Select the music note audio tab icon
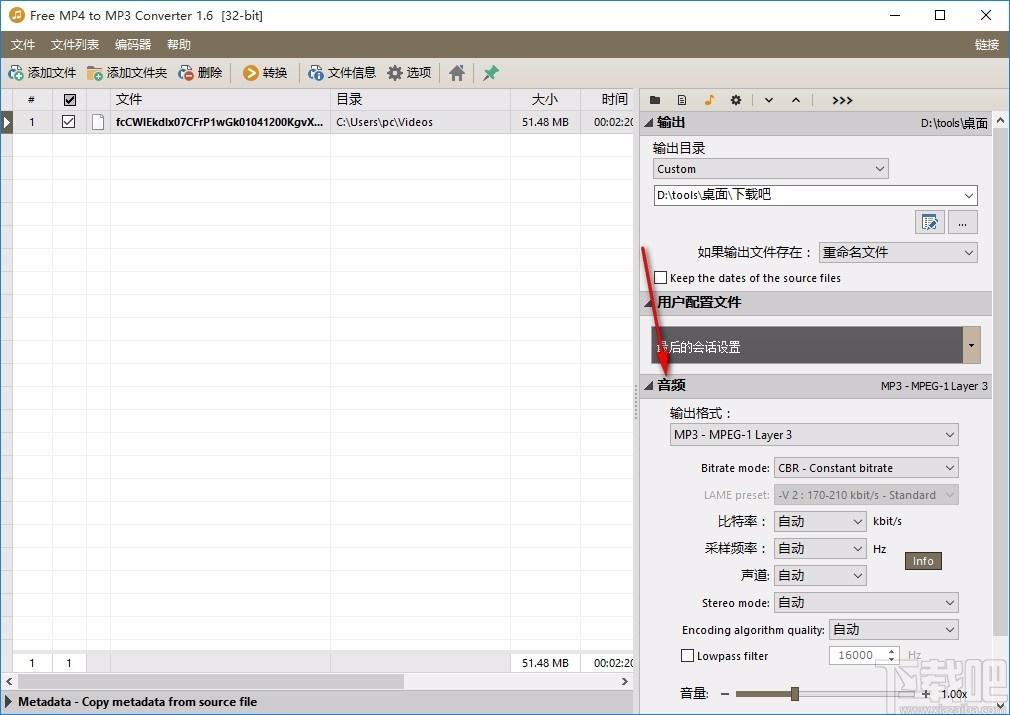The height and width of the screenshot is (715, 1010). [709, 100]
